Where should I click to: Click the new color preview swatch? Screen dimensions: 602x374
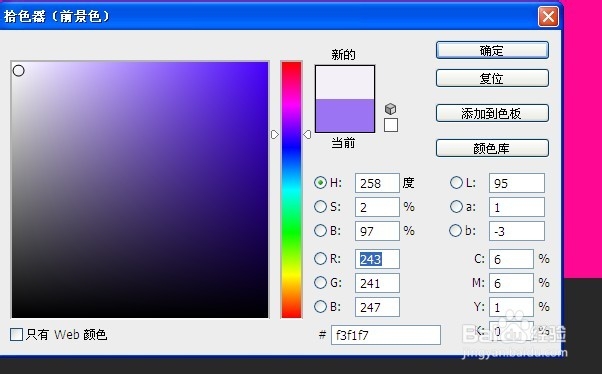(x=345, y=83)
